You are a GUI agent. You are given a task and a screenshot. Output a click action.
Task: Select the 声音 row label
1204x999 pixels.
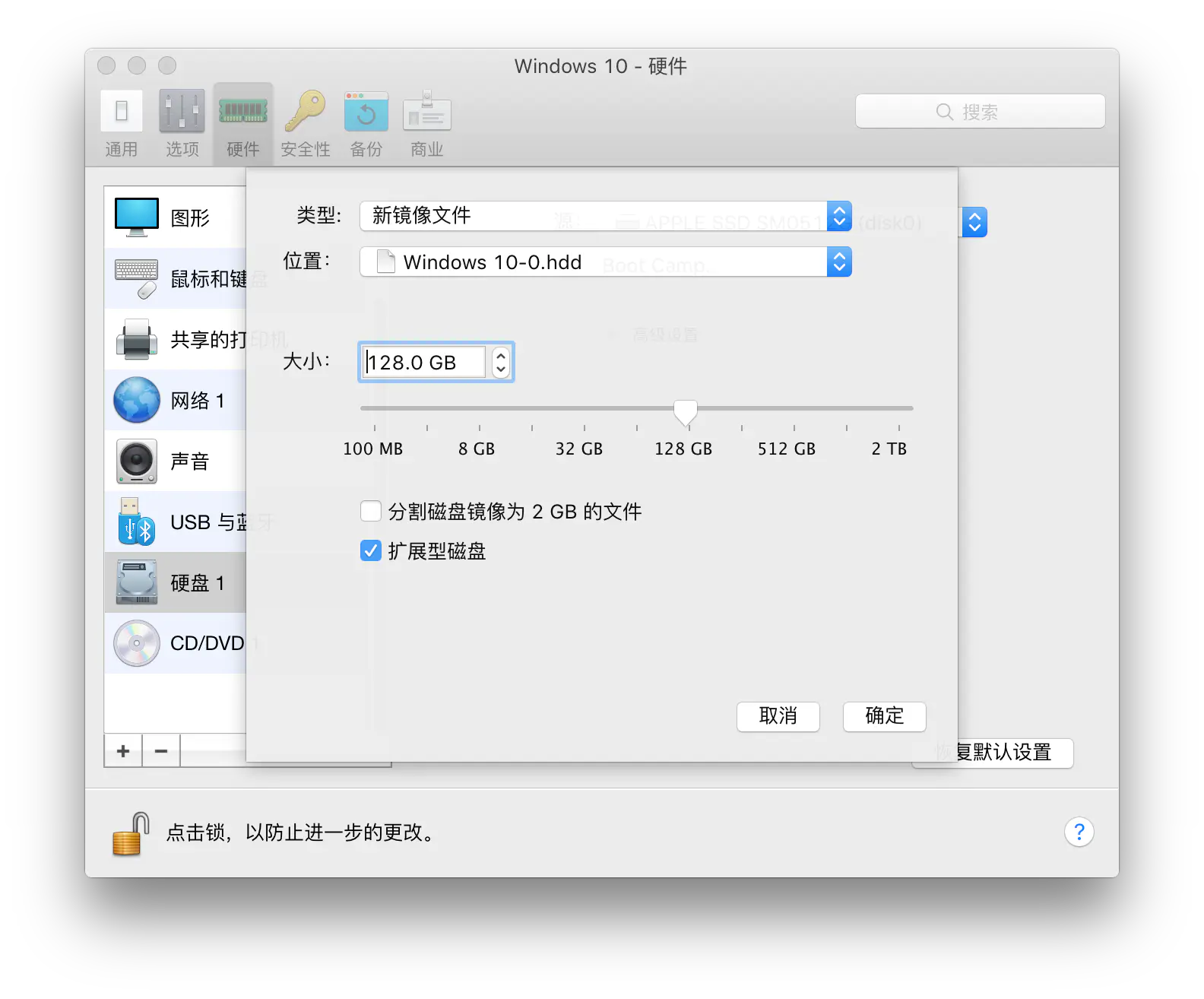click(190, 461)
